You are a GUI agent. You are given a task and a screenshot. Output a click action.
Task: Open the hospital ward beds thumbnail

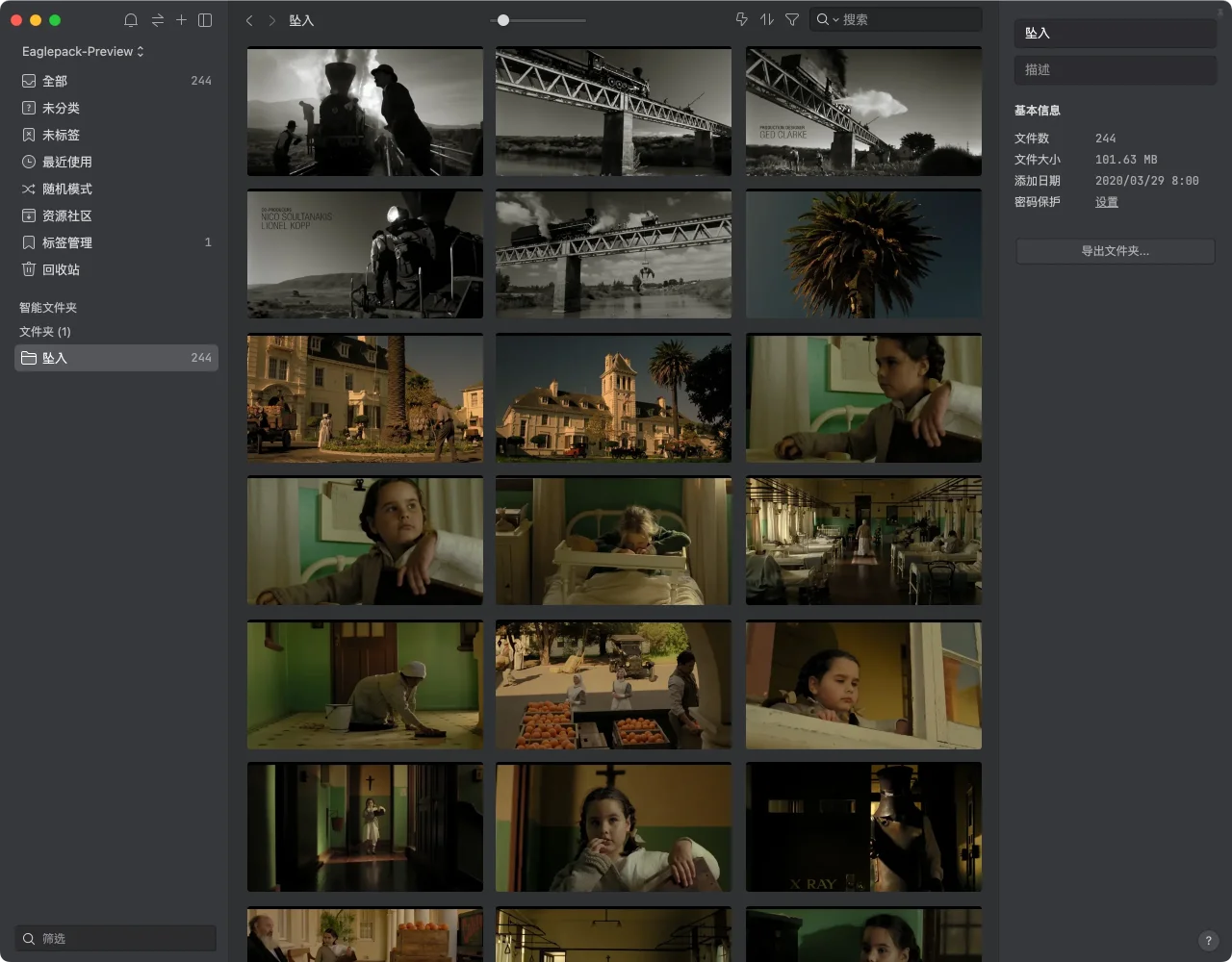point(863,541)
